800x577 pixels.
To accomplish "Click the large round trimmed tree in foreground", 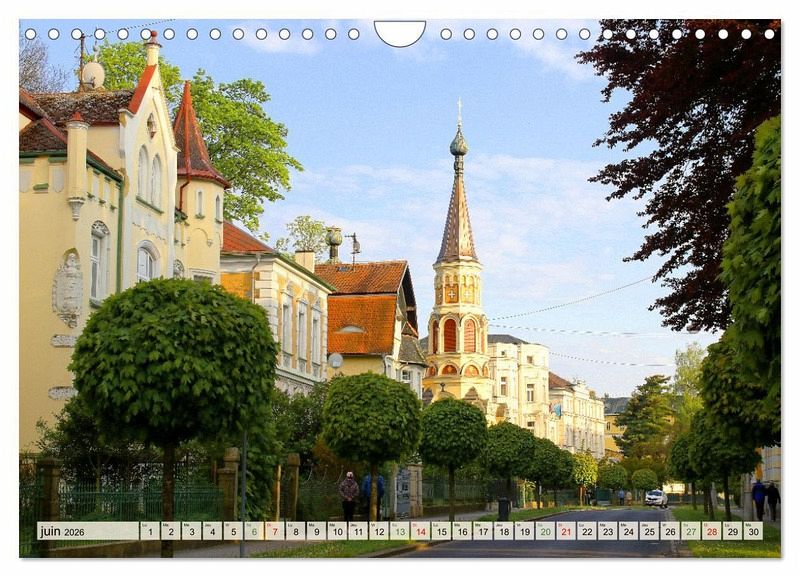I will [173, 362].
